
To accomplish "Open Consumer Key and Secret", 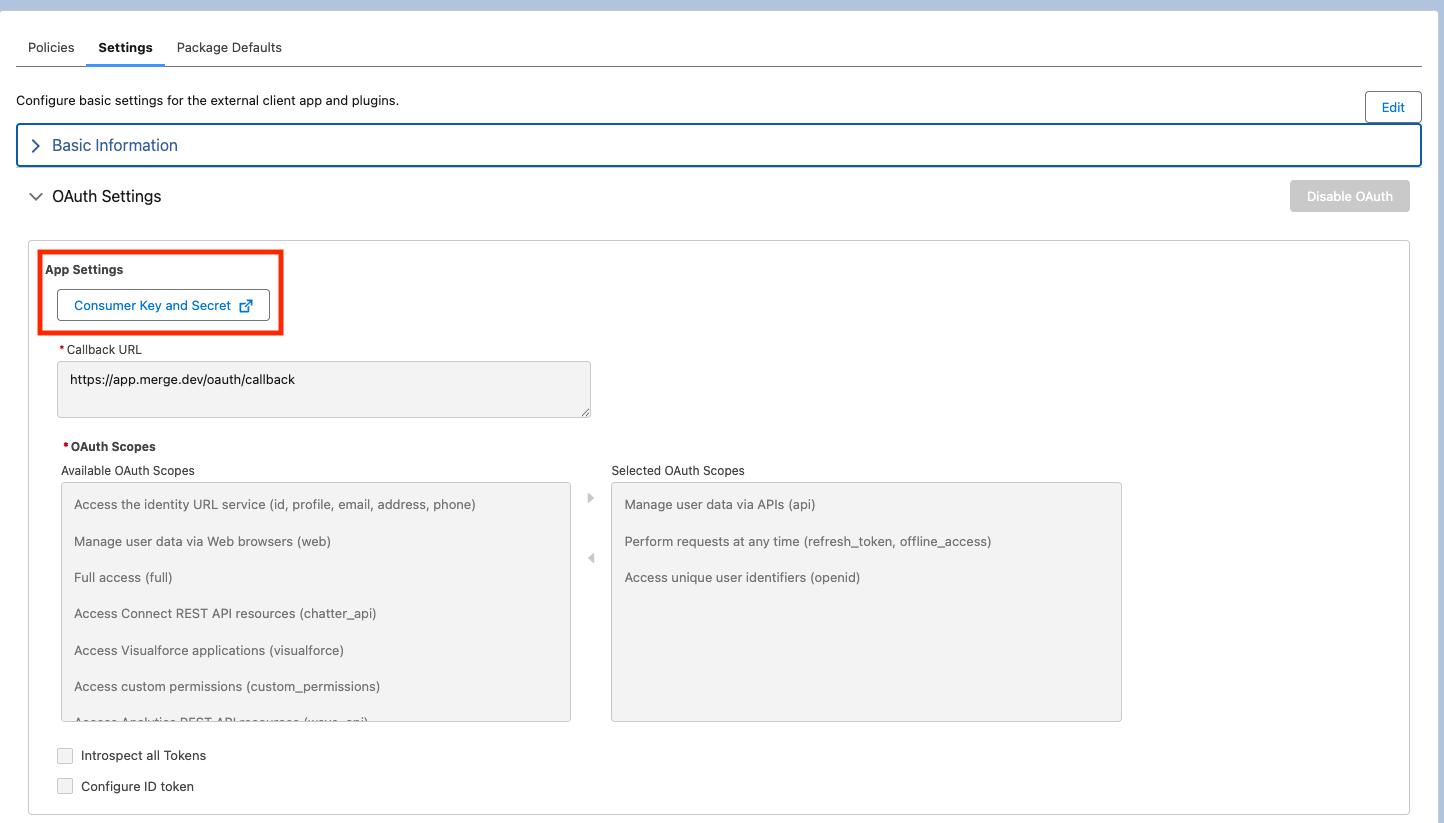I will pos(153,306).
